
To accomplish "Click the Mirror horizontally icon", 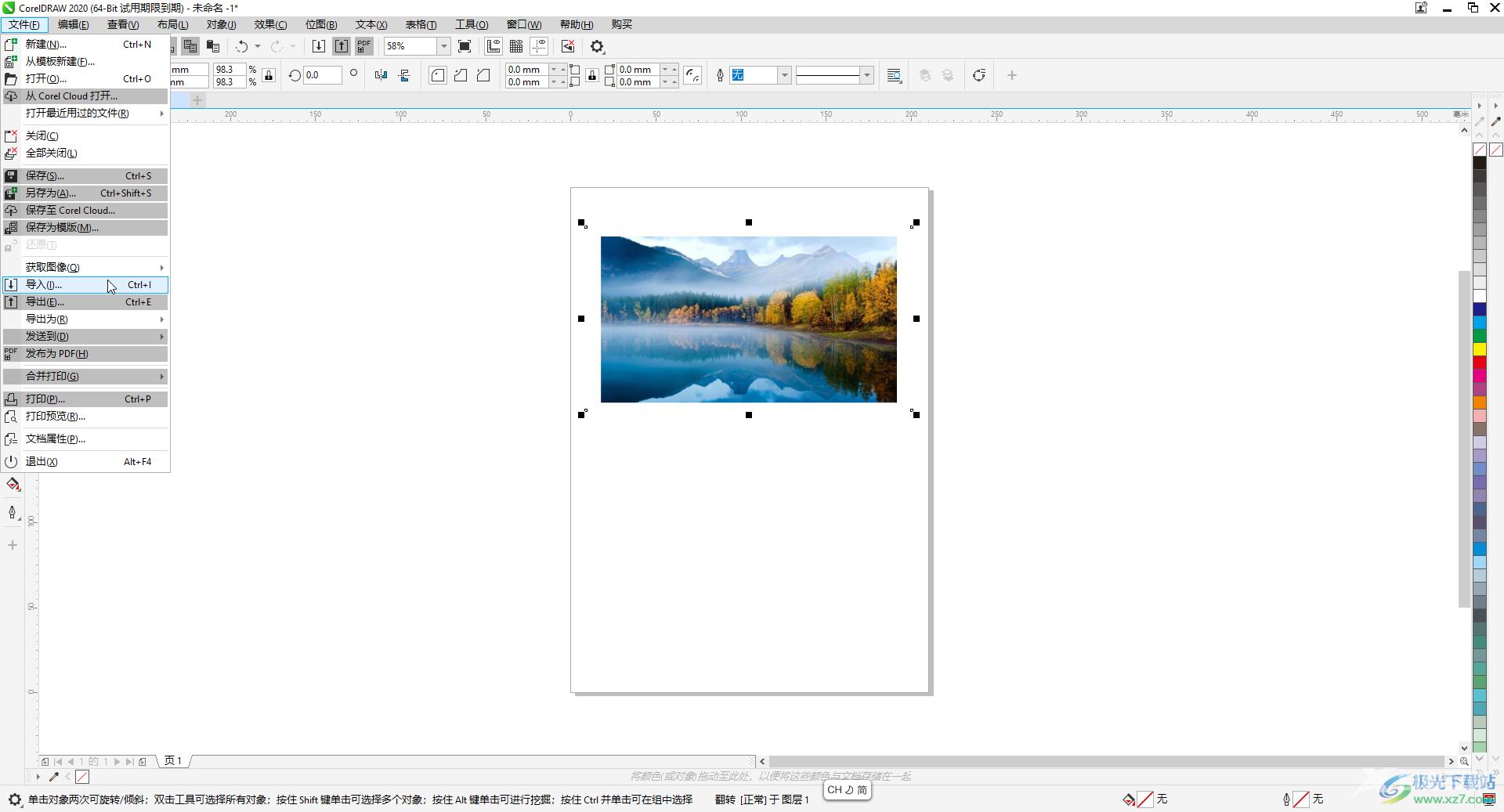I will [381, 75].
